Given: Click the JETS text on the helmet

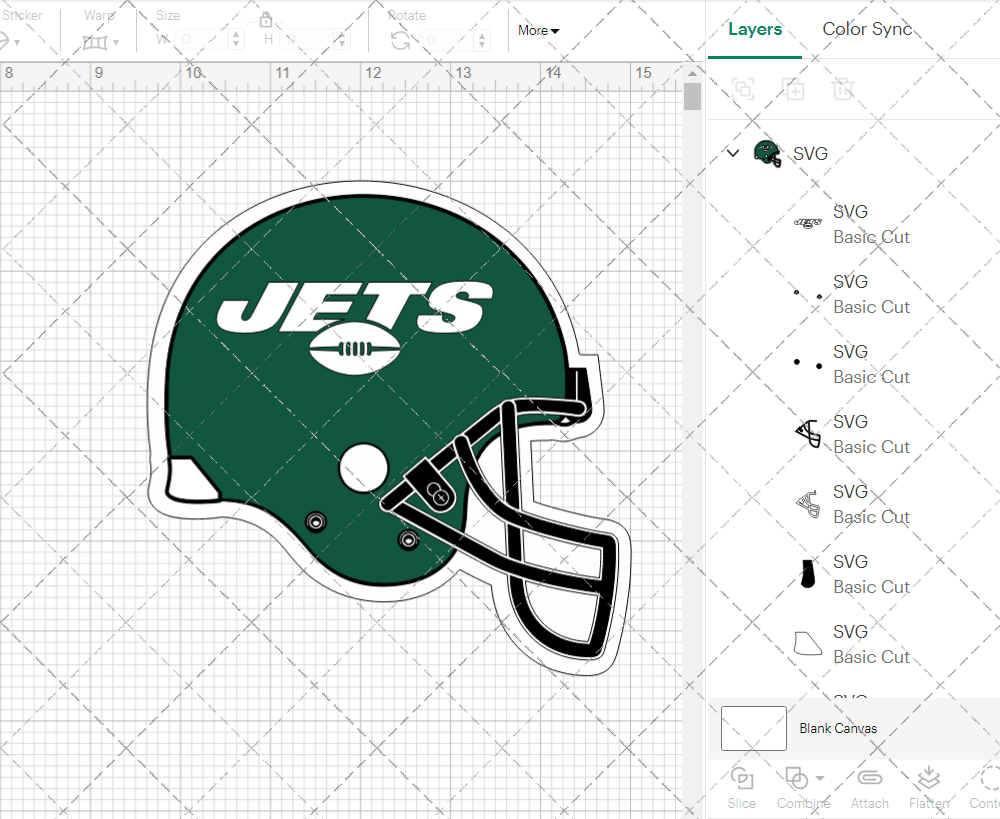Looking at the screenshot, I should 355,307.
